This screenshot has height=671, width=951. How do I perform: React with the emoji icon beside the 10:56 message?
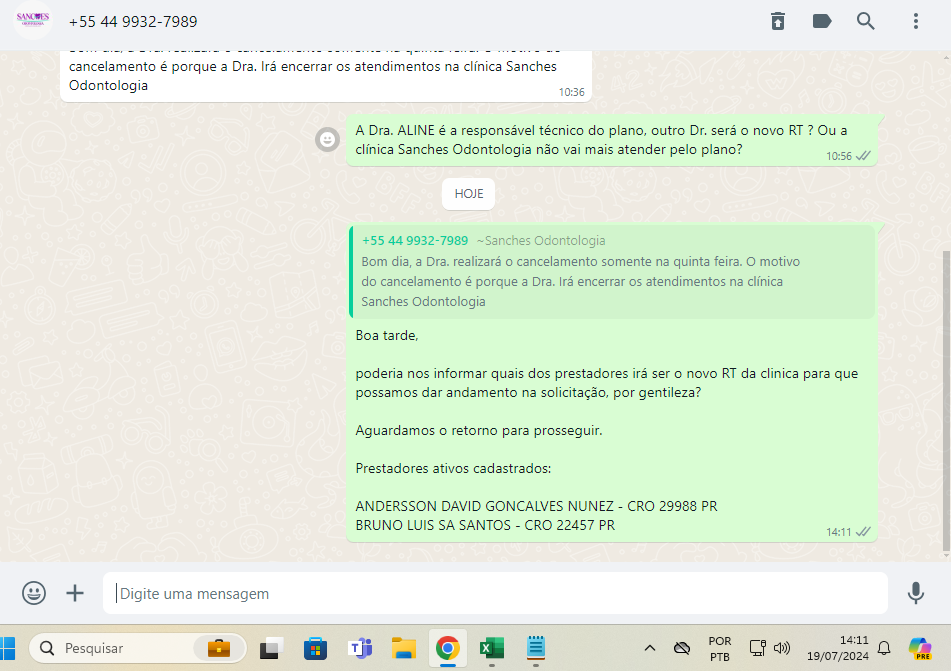[328, 140]
